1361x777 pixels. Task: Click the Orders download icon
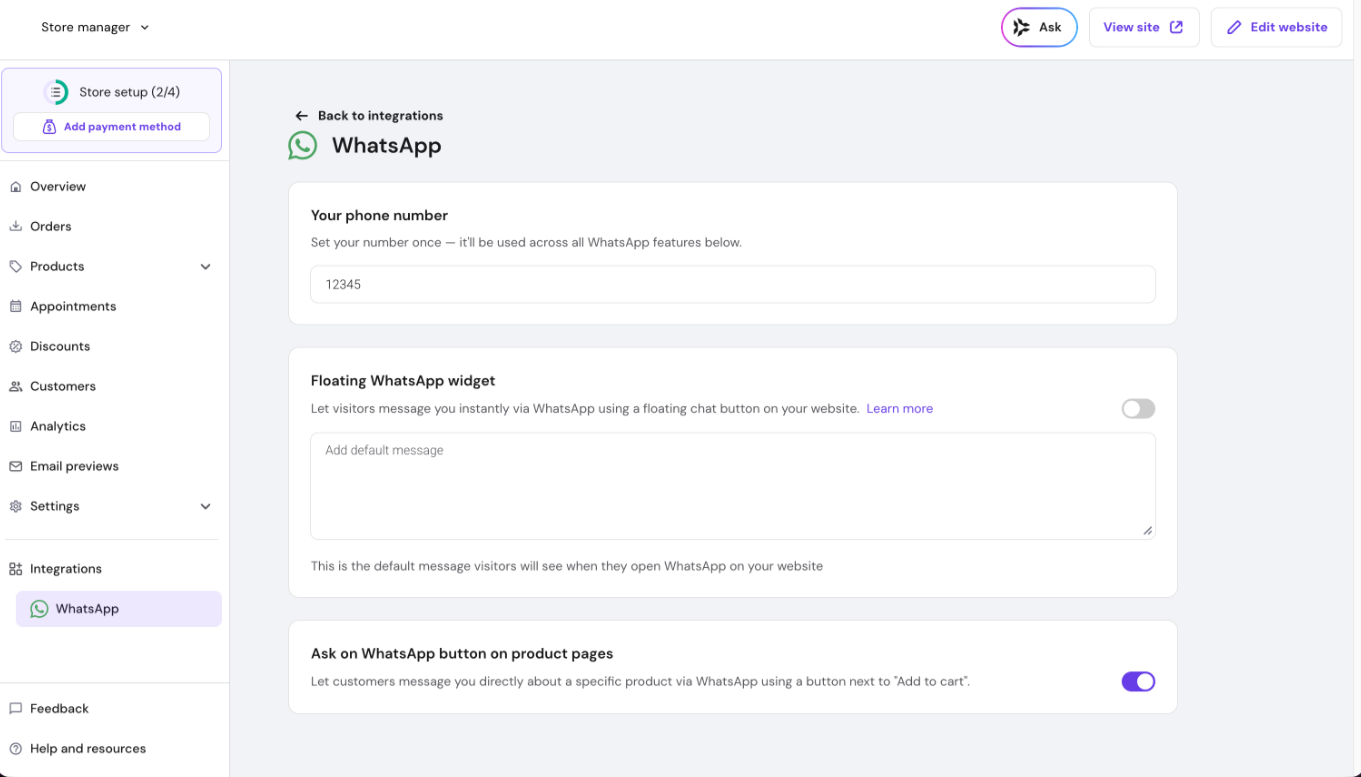coord(15,227)
